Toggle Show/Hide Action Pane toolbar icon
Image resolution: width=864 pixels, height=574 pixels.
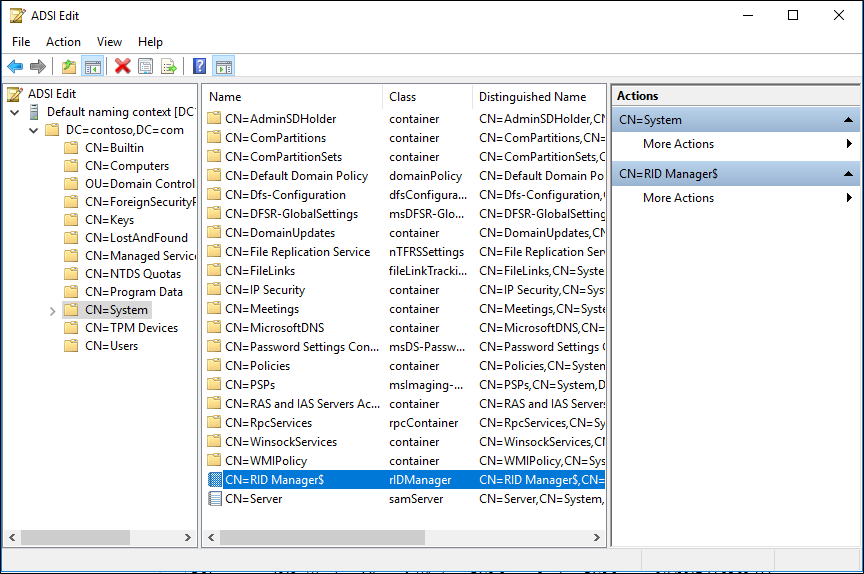click(224, 67)
